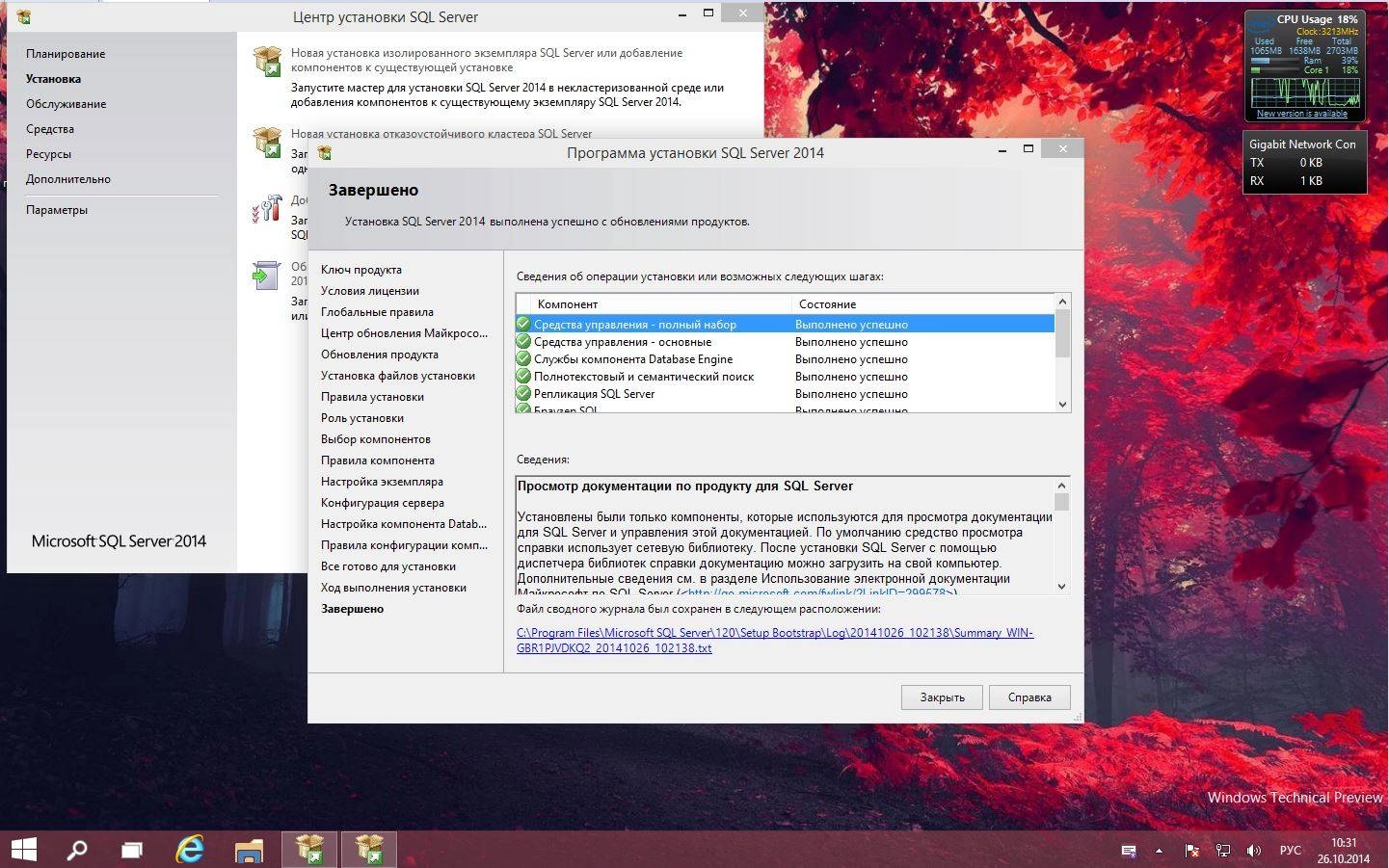Click the Gigabit Network gadget
The image size is (1389, 868).
tap(1305, 162)
